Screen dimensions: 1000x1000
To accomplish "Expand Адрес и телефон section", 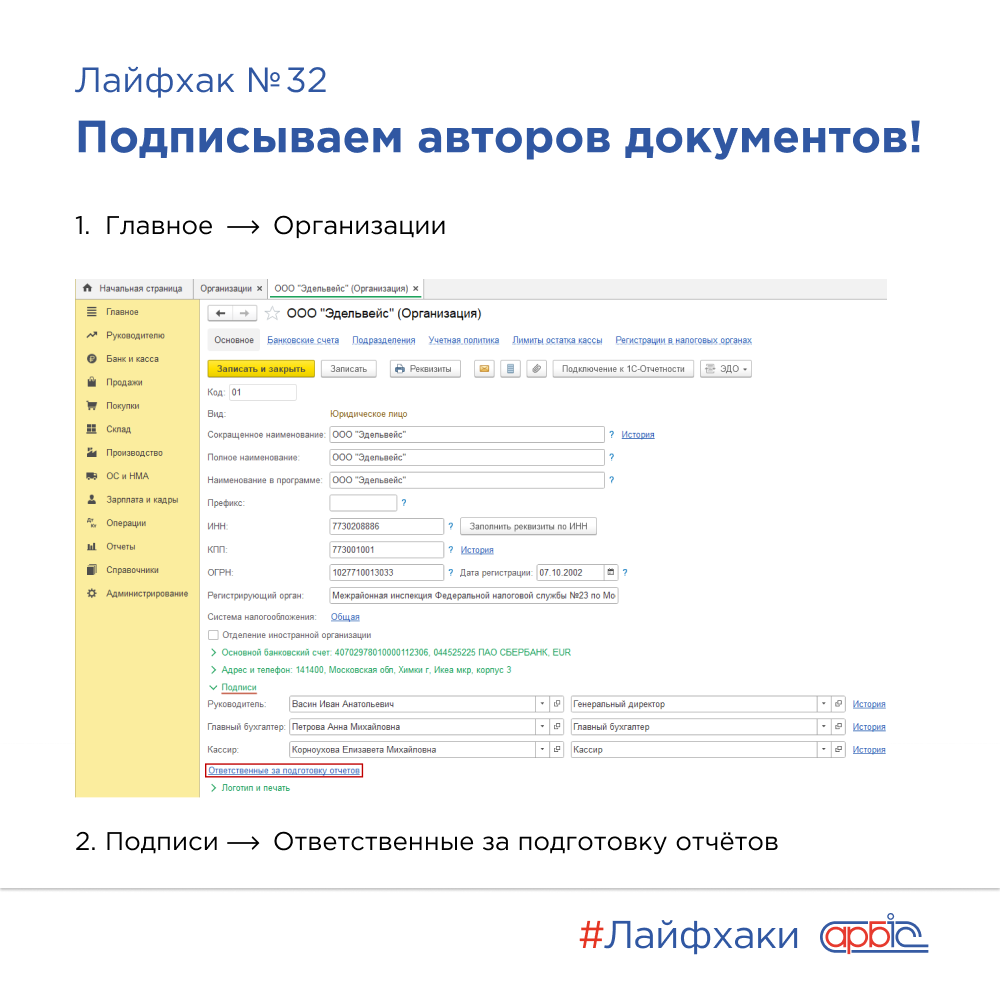I will tap(214, 670).
